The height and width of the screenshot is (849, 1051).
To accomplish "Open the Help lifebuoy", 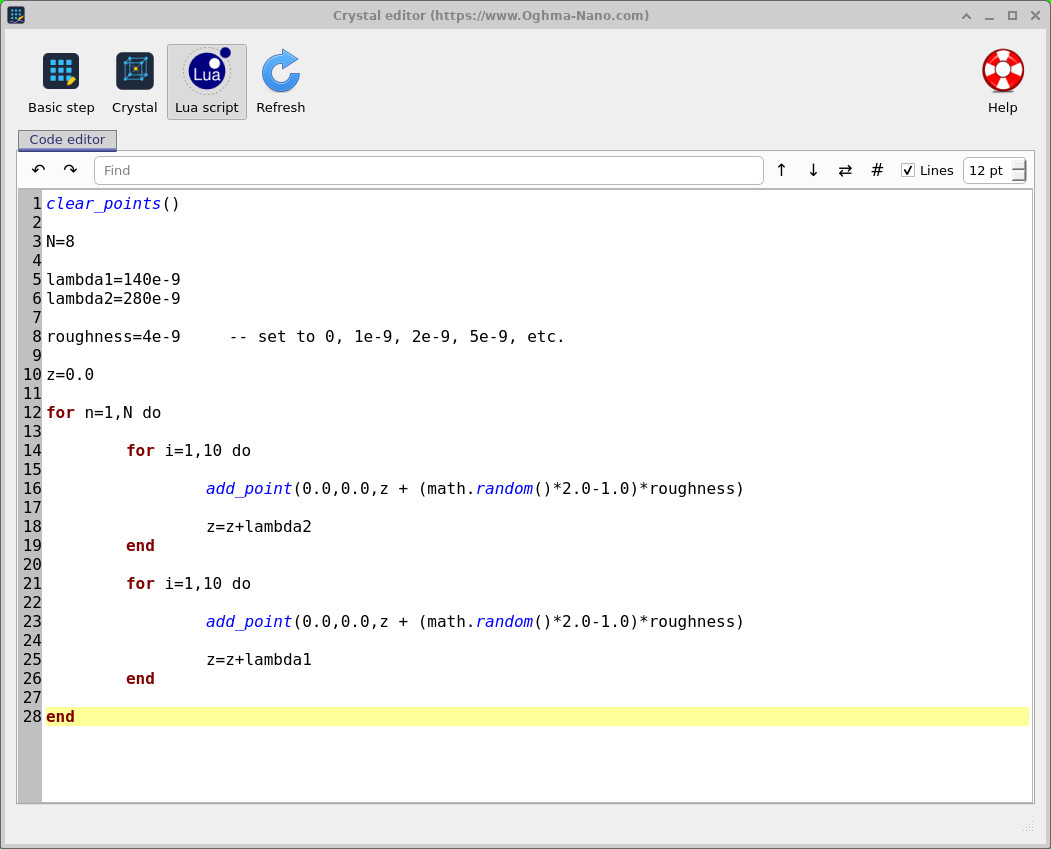I will click(x=1003, y=82).
